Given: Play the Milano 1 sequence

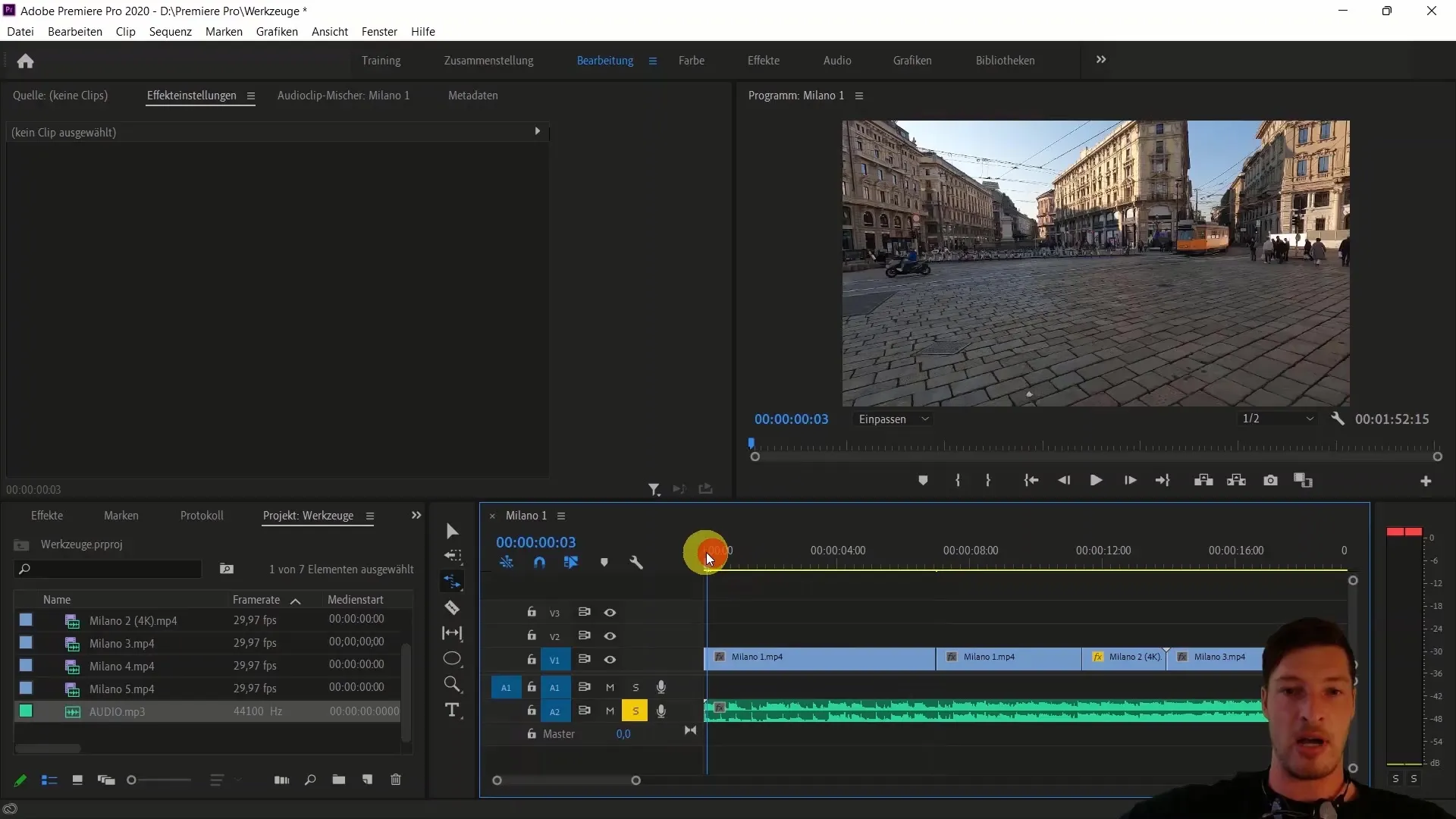Looking at the screenshot, I should (x=1096, y=480).
